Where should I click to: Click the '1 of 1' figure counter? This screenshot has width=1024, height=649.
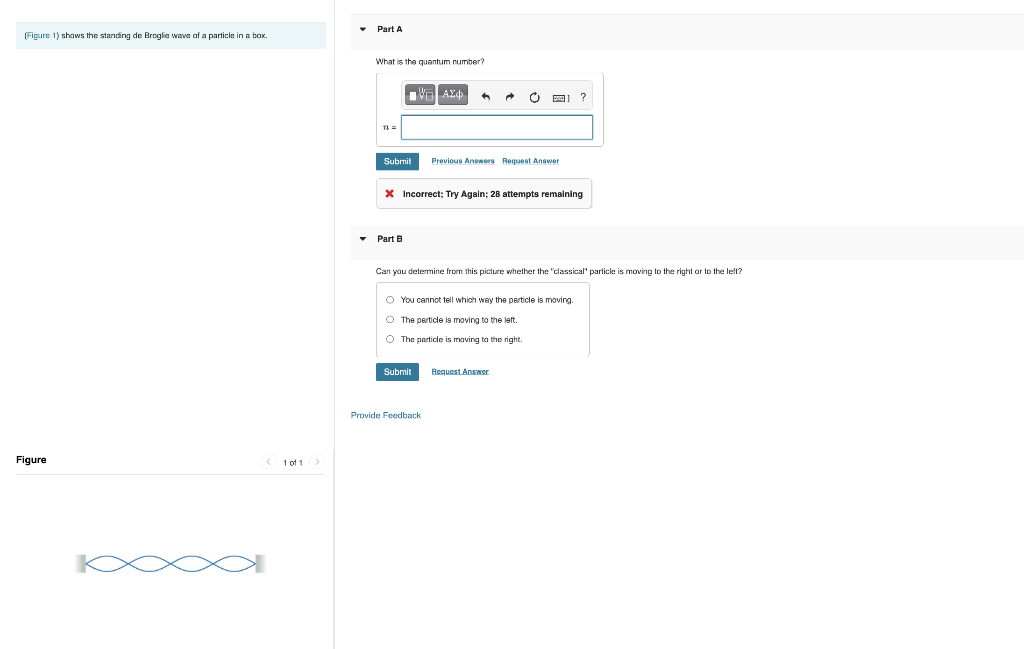pyautogui.click(x=293, y=462)
